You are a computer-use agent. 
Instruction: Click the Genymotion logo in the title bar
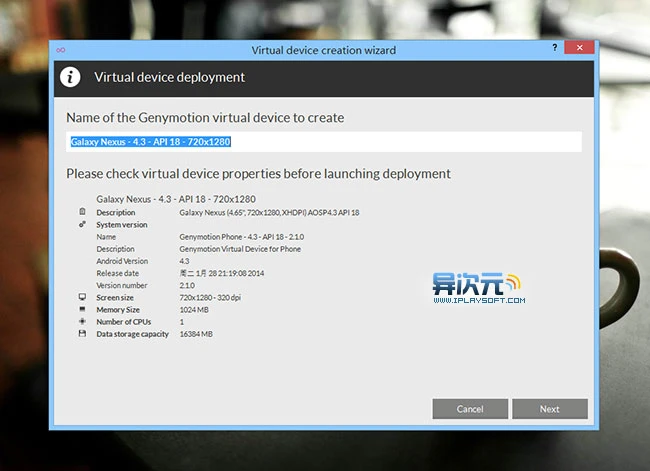click(61, 49)
